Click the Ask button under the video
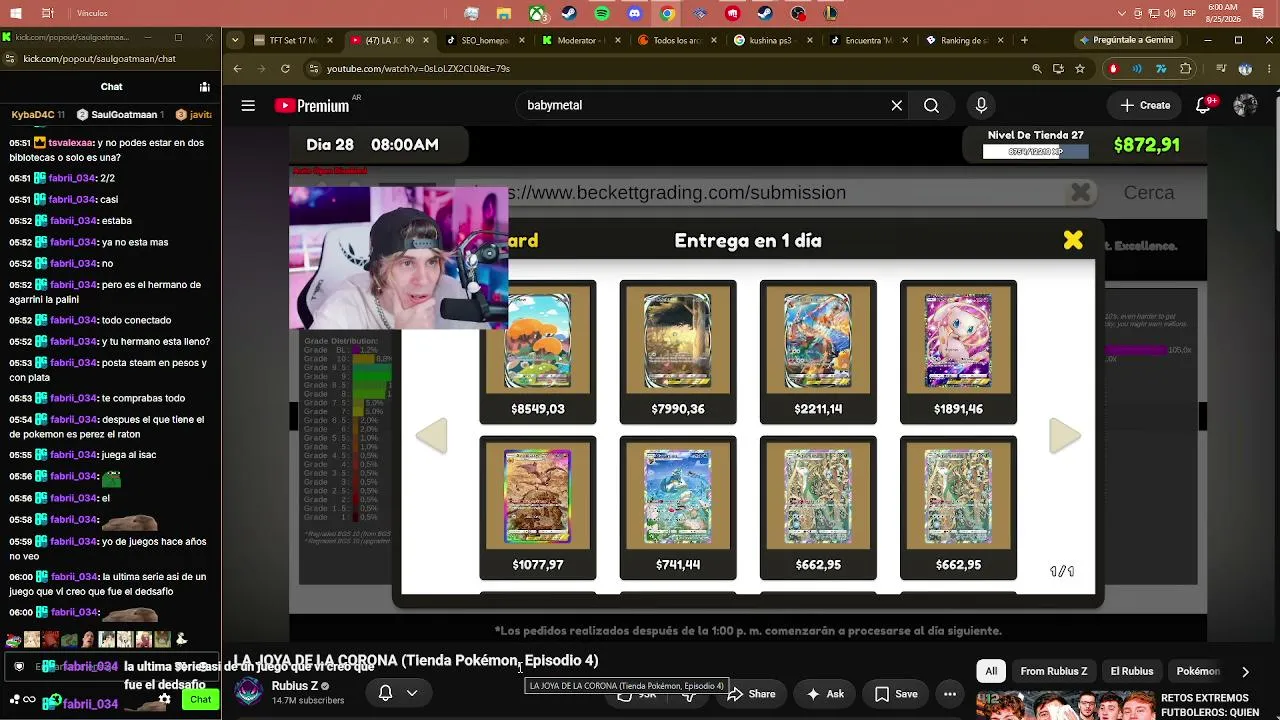 [826, 694]
